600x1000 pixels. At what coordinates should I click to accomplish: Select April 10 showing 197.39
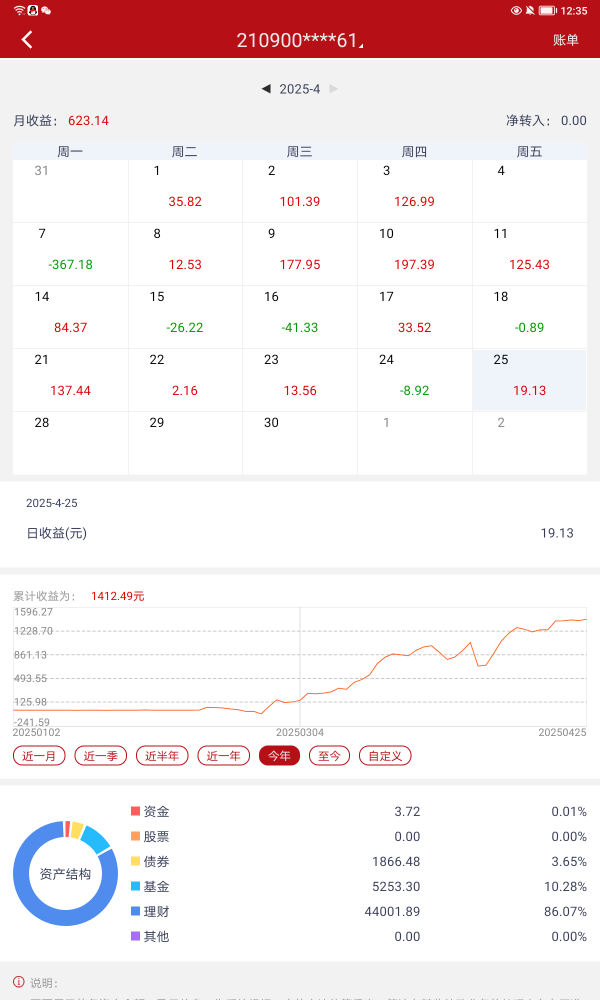click(414, 254)
